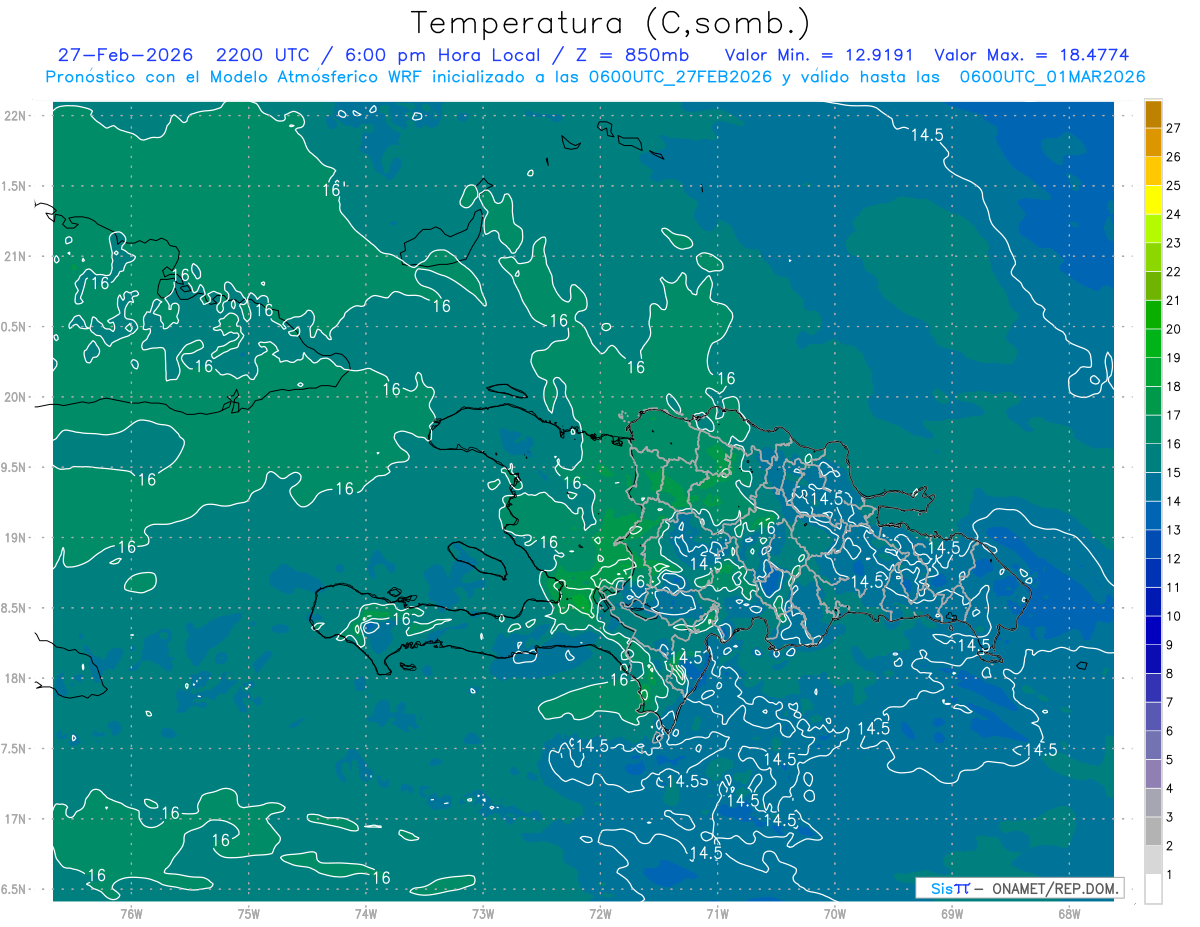Click the dark blue swatch between labels 9 and 10

coord(1153,631)
